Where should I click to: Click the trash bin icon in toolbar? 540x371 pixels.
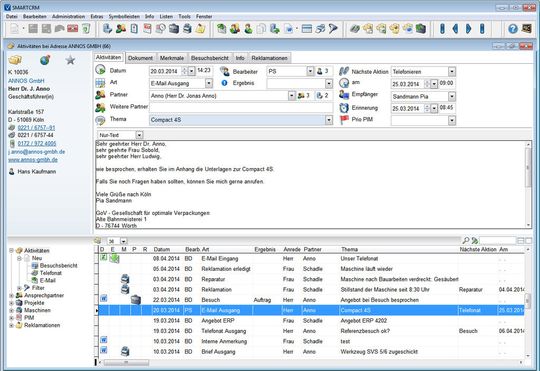(x=86, y=29)
